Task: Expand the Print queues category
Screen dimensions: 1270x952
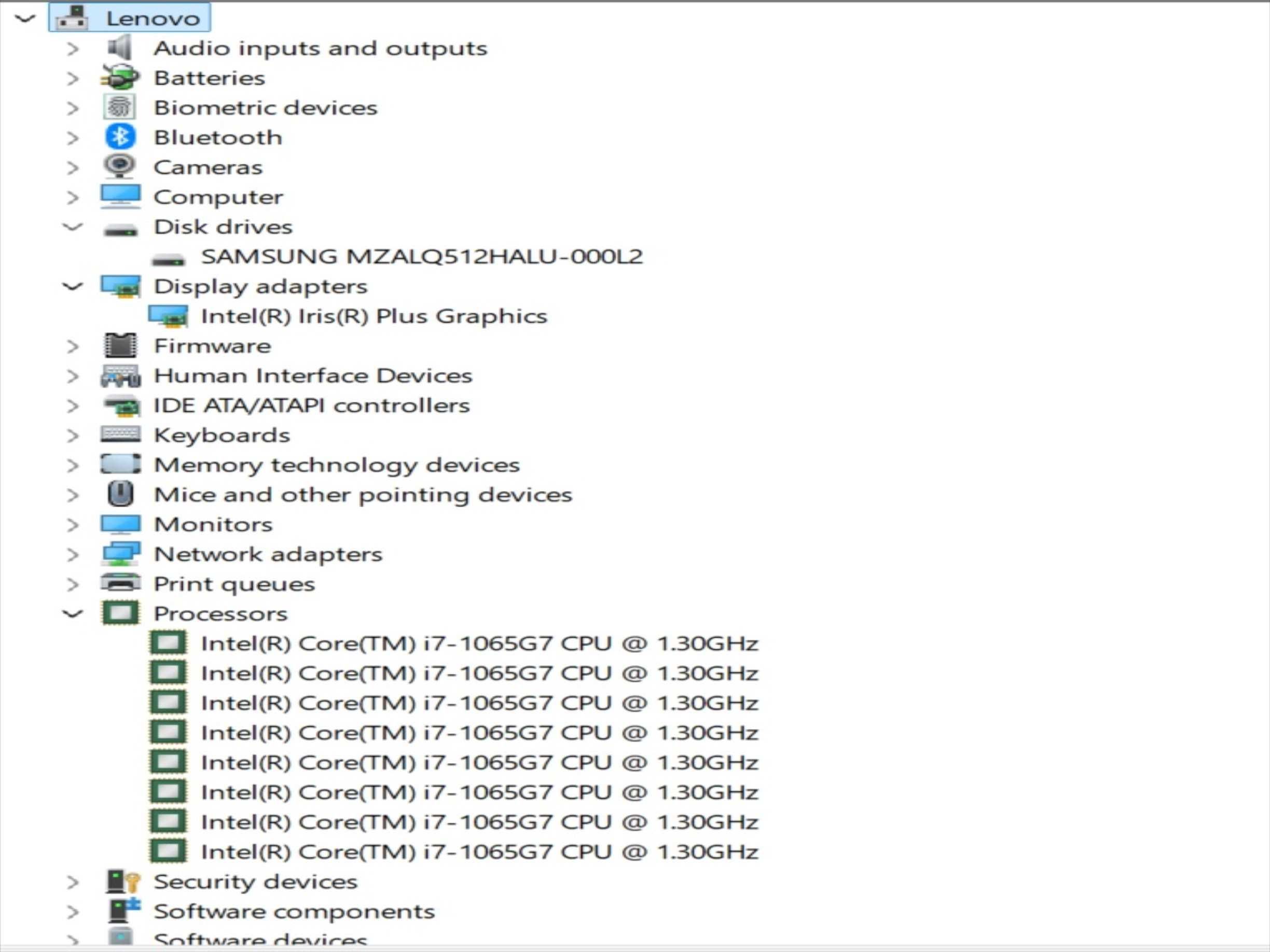Action: pyautogui.click(x=72, y=584)
